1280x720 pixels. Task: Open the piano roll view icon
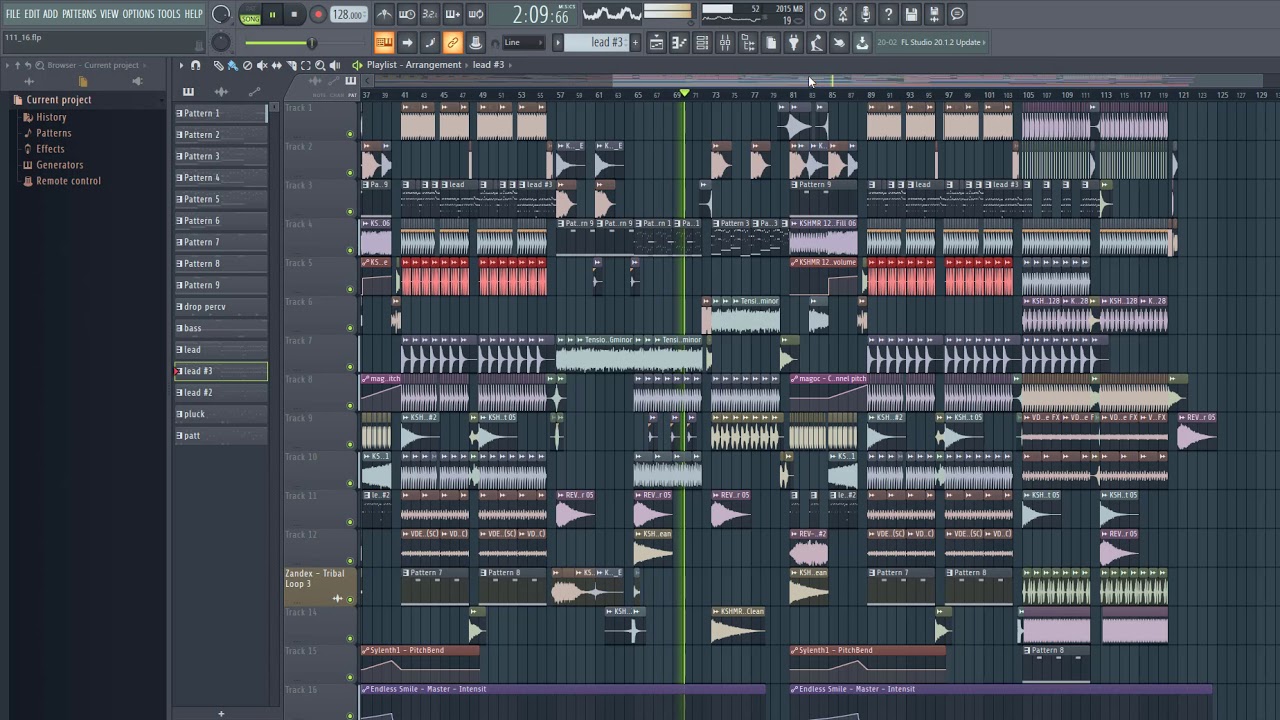point(679,42)
